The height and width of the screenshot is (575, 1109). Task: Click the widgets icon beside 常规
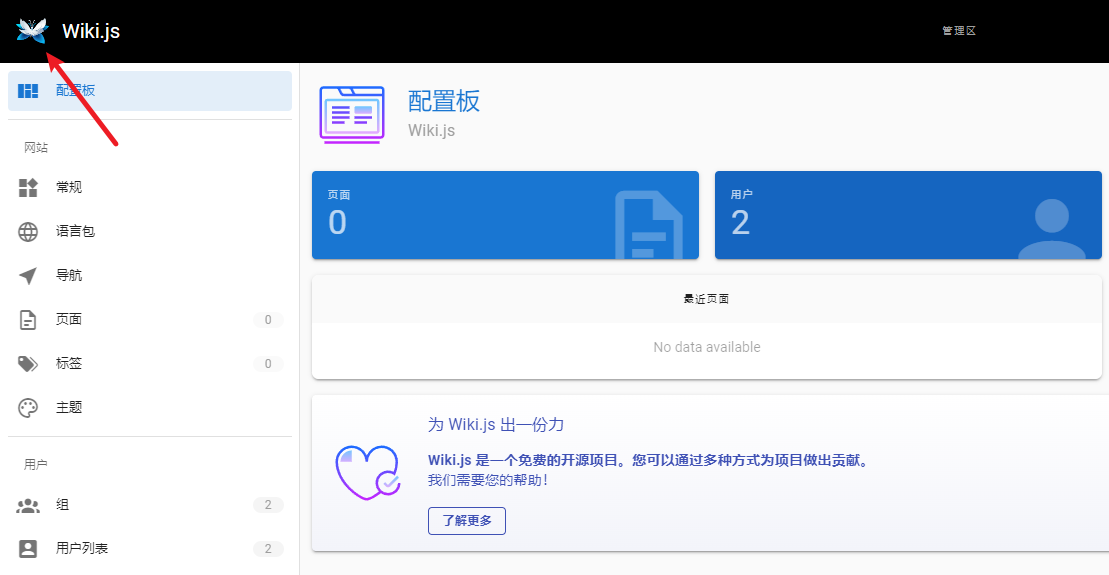pyautogui.click(x=28, y=187)
